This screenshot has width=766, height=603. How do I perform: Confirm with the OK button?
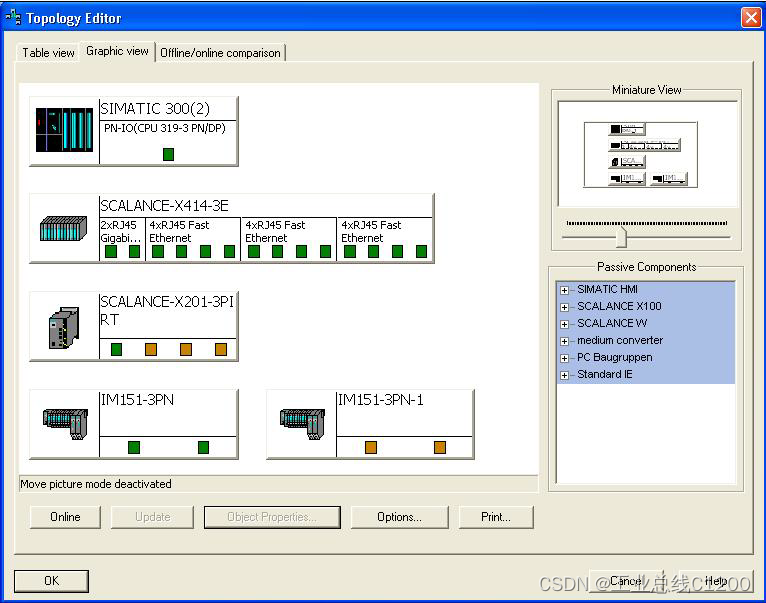pyautogui.click(x=51, y=581)
